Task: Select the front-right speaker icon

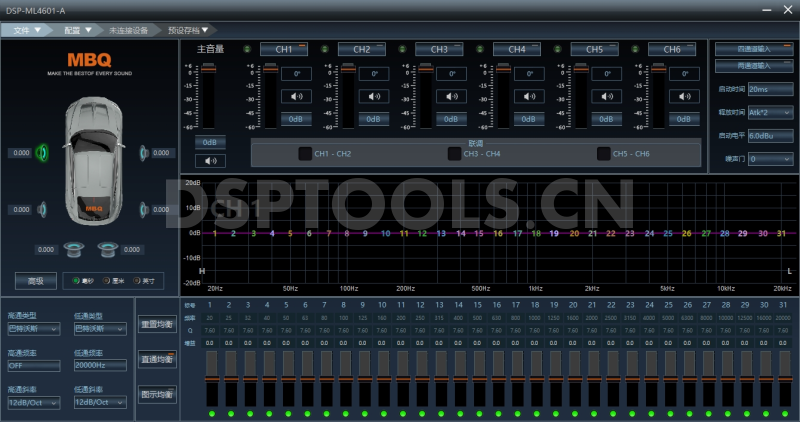Action: click(145, 153)
